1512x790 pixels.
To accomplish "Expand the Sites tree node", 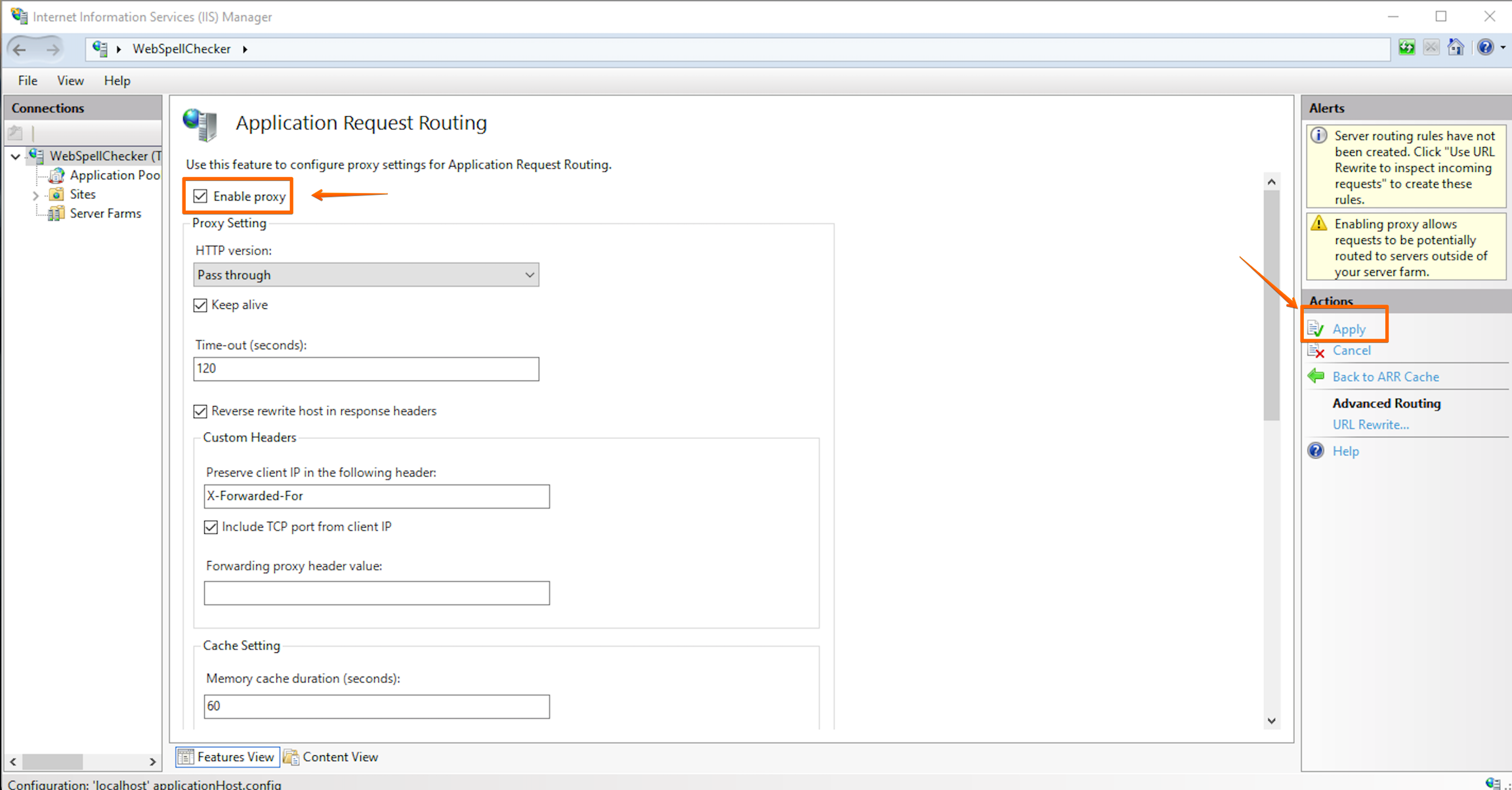I will pyautogui.click(x=35, y=195).
